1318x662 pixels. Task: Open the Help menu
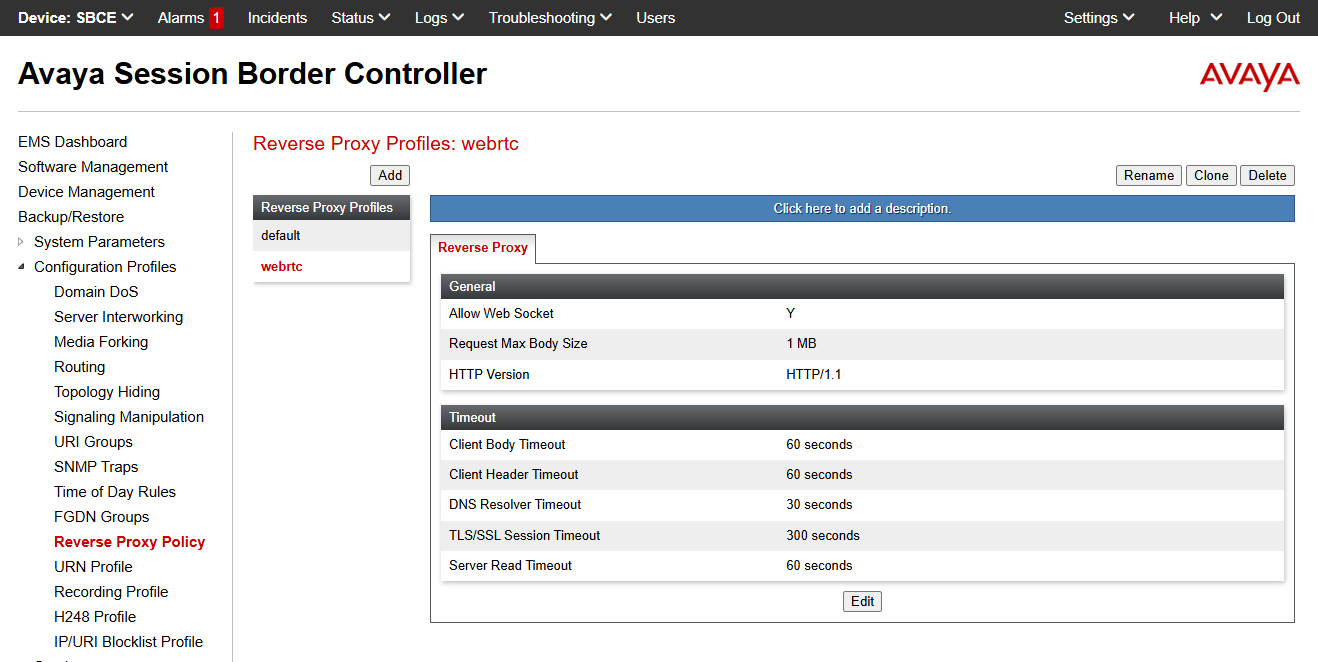pos(1195,18)
